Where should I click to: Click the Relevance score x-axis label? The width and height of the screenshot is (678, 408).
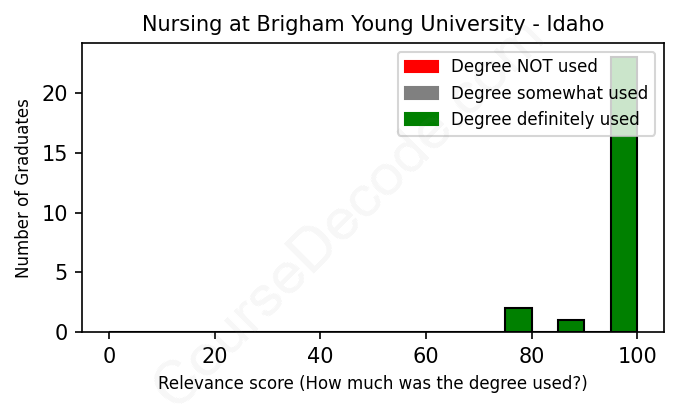click(372, 384)
